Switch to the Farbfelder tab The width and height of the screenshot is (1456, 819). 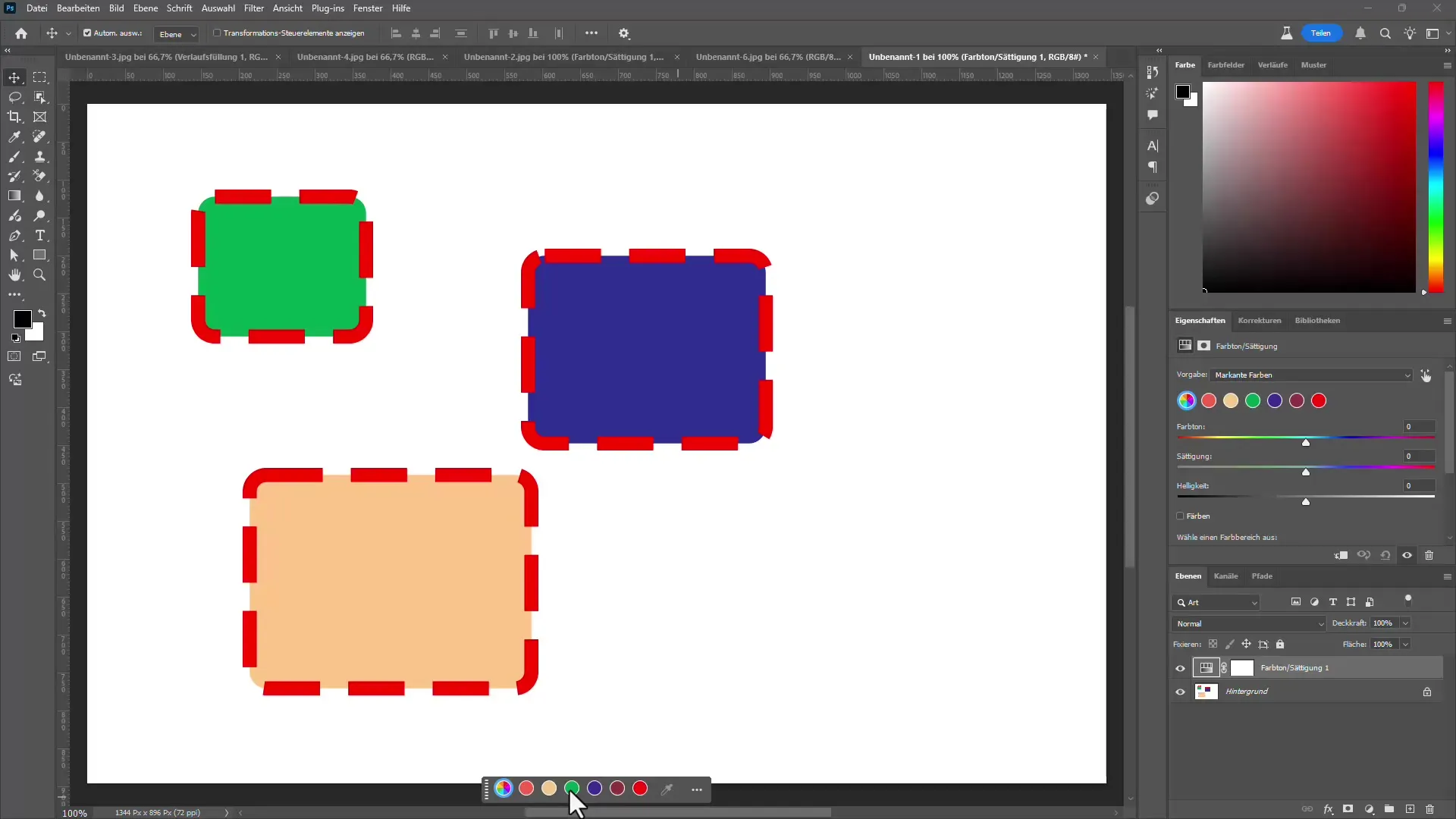[x=1225, y=65]
